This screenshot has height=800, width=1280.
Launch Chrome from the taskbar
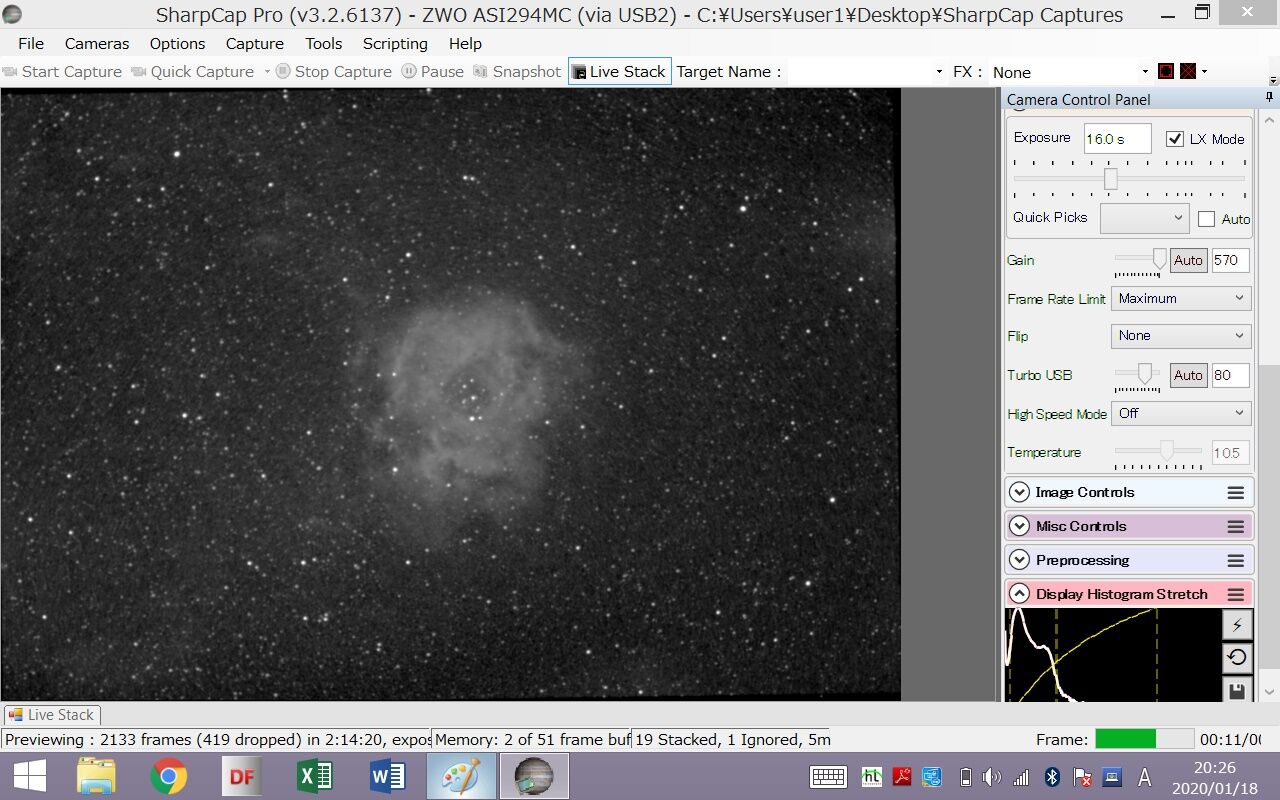(169, 777)
